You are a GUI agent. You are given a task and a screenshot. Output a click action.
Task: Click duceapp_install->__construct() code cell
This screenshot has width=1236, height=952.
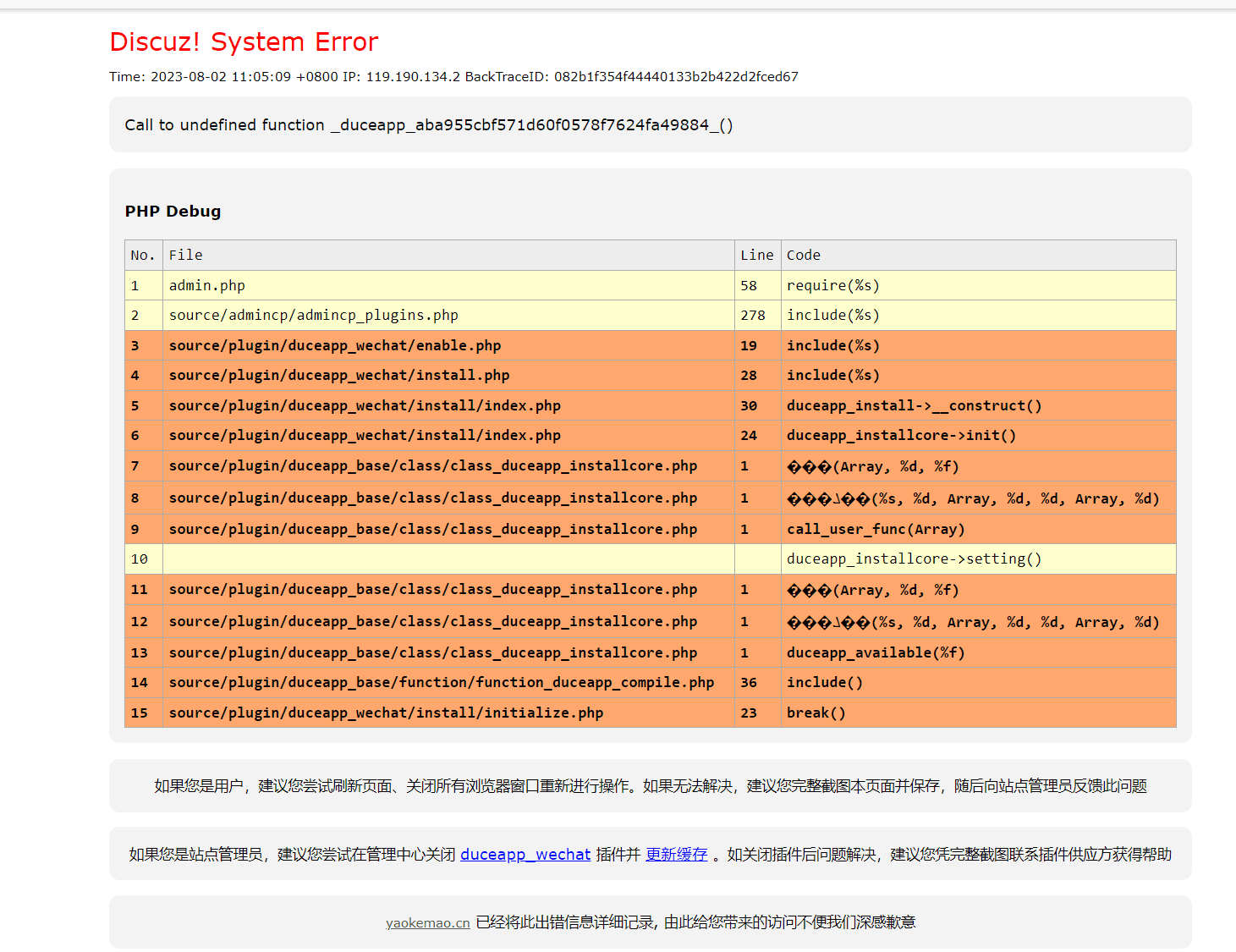pyautogui.click(x=978, y=405)
